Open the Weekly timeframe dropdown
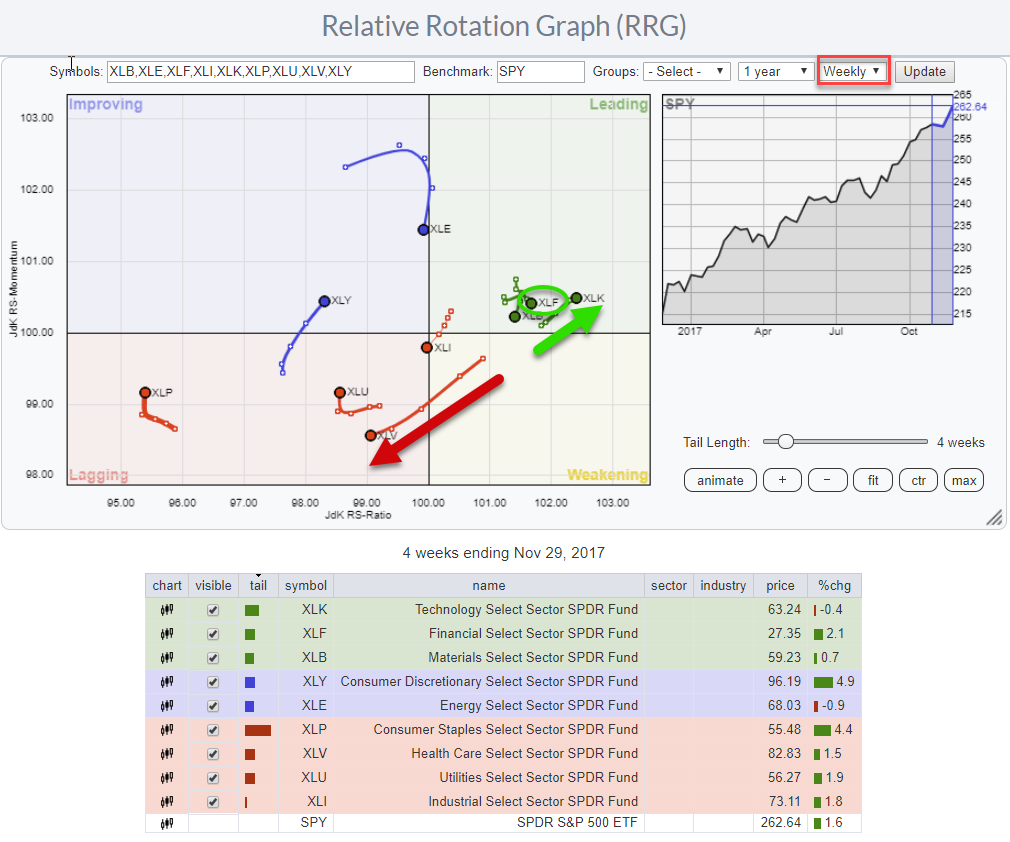The height and width of the screenshot is (842, 1010). (852, 72)
